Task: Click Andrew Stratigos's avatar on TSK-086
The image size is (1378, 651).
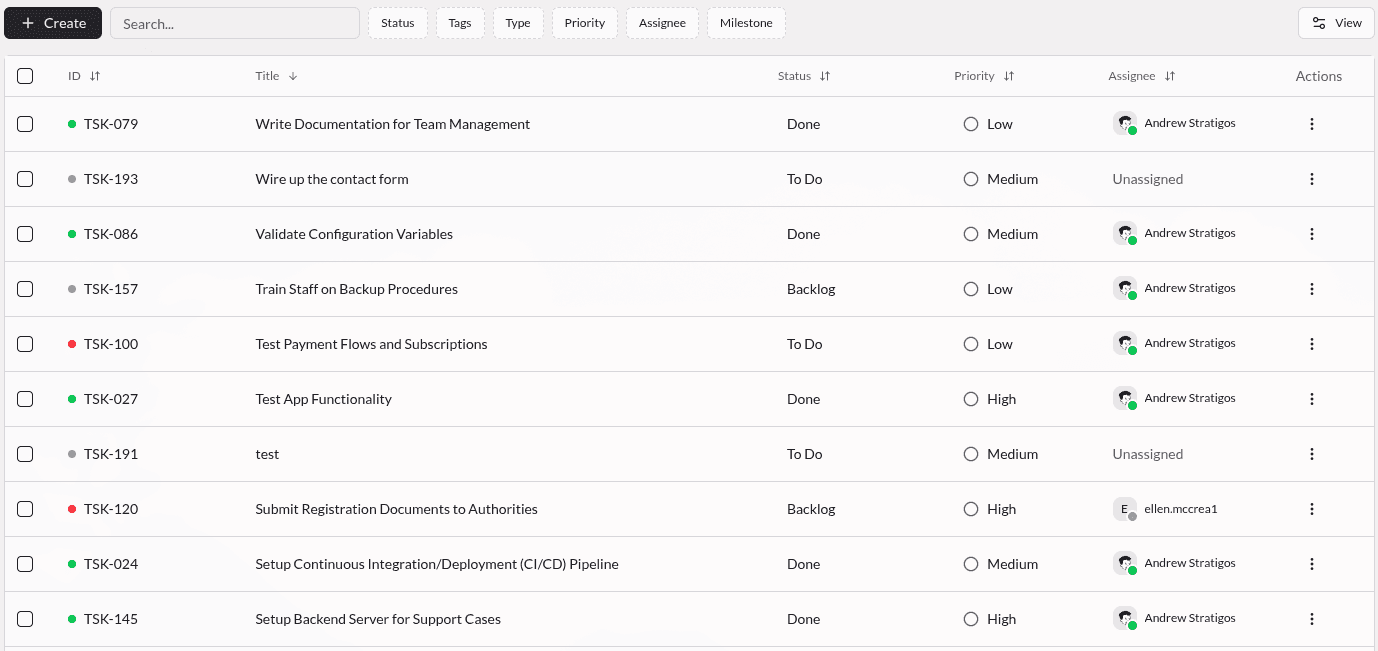Action: pos(1124,233)
